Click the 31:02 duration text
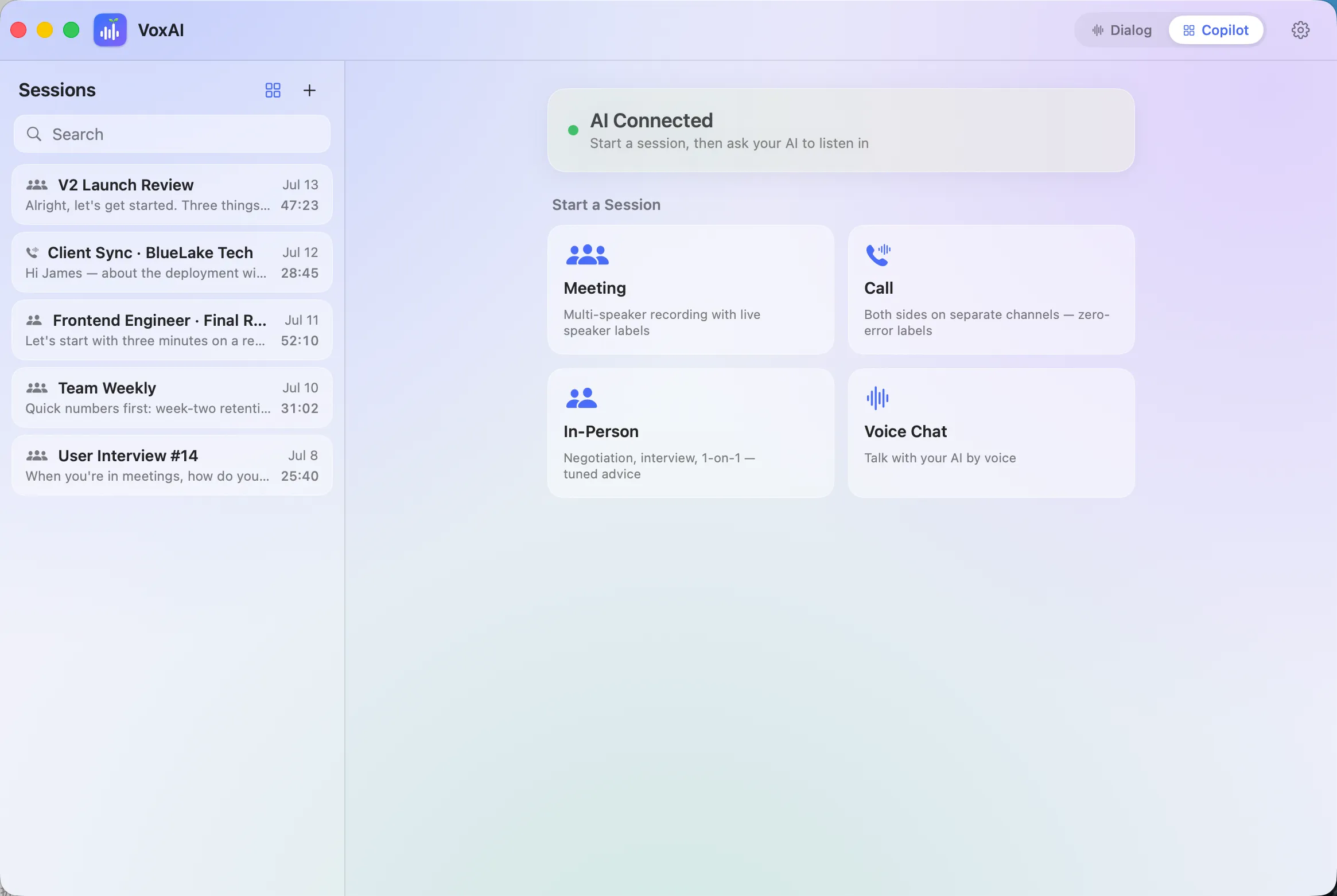 (300, 408)
